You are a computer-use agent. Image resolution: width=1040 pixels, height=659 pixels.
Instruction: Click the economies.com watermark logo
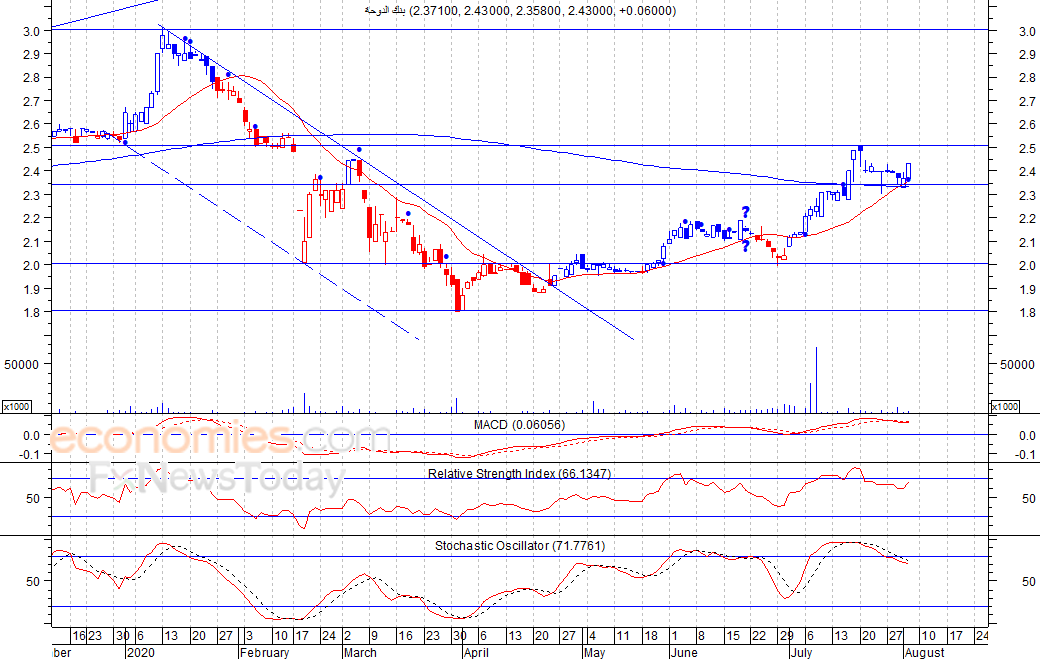(x=220, y=439)
